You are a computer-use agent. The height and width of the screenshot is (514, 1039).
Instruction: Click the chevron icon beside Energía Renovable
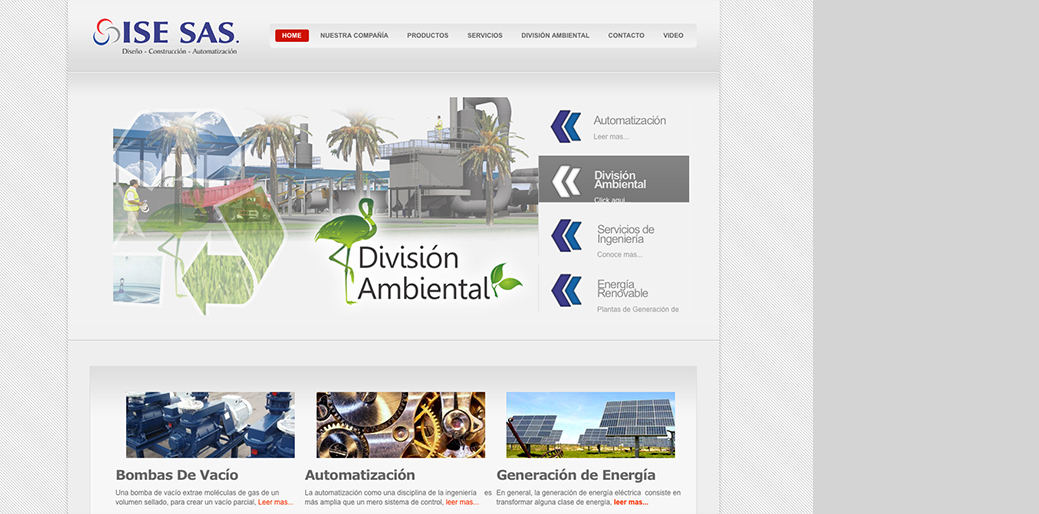(566, 290)
